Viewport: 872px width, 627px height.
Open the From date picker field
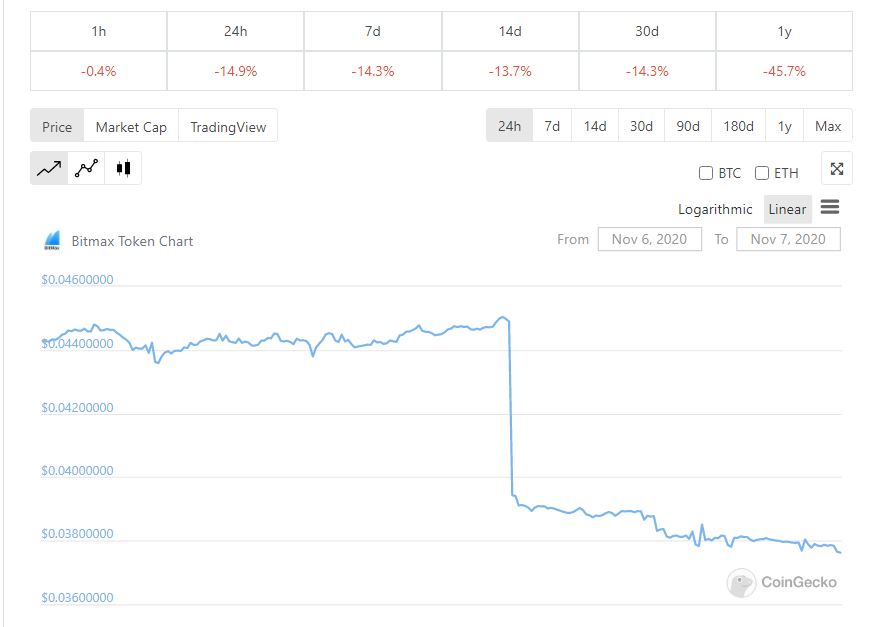click(650, 239)
